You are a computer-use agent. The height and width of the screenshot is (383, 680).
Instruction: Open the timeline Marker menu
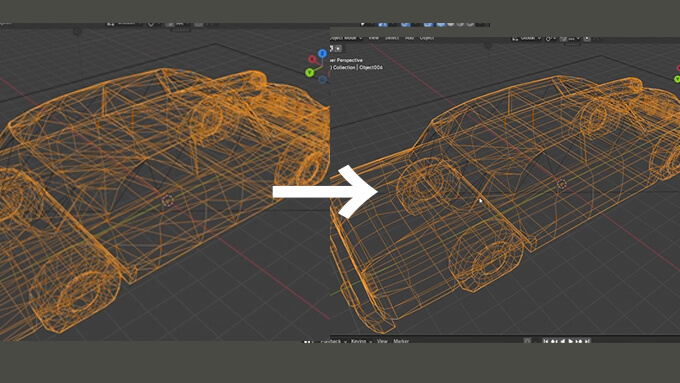click(x=401, y=341)
